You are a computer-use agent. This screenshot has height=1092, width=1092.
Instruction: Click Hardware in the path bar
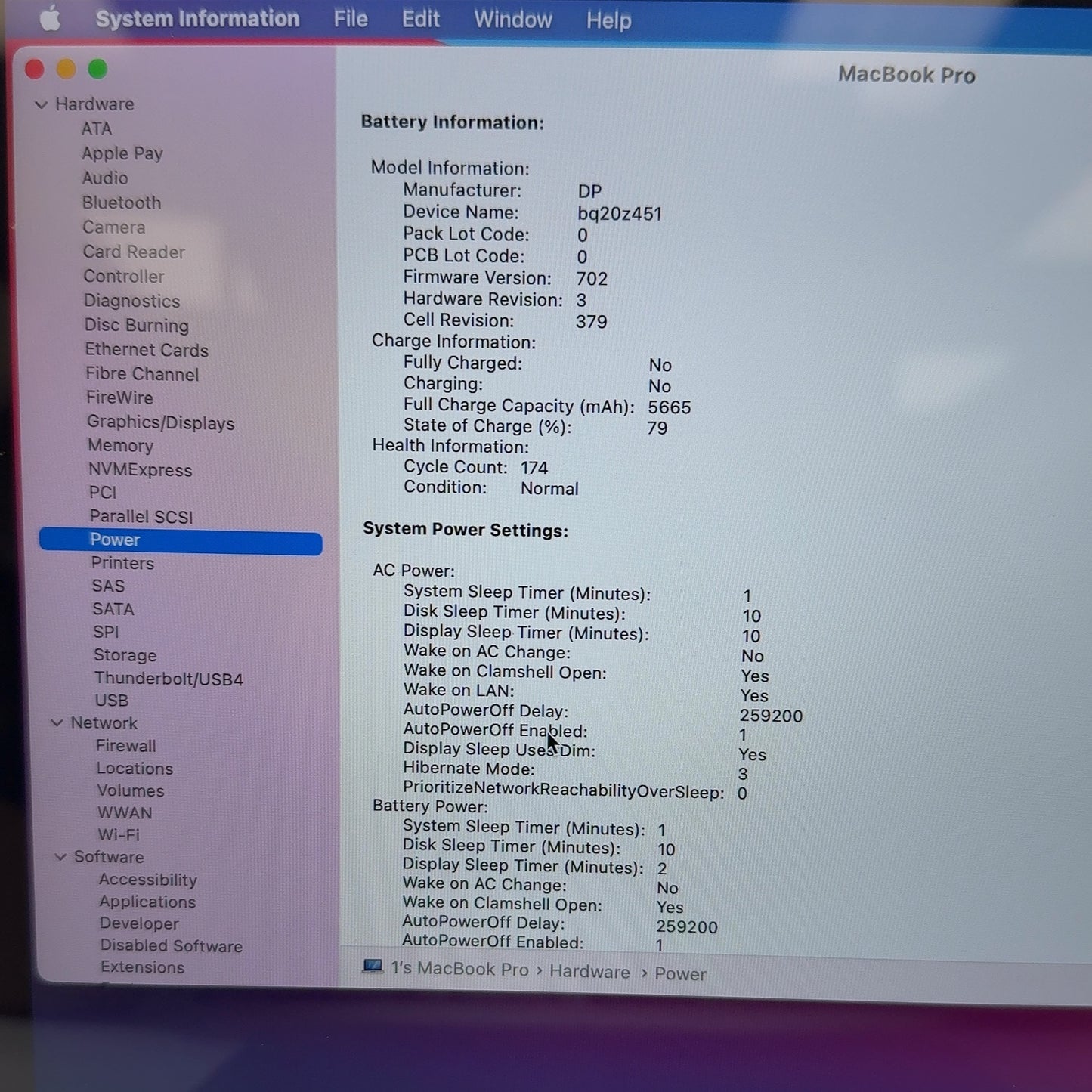589,972
